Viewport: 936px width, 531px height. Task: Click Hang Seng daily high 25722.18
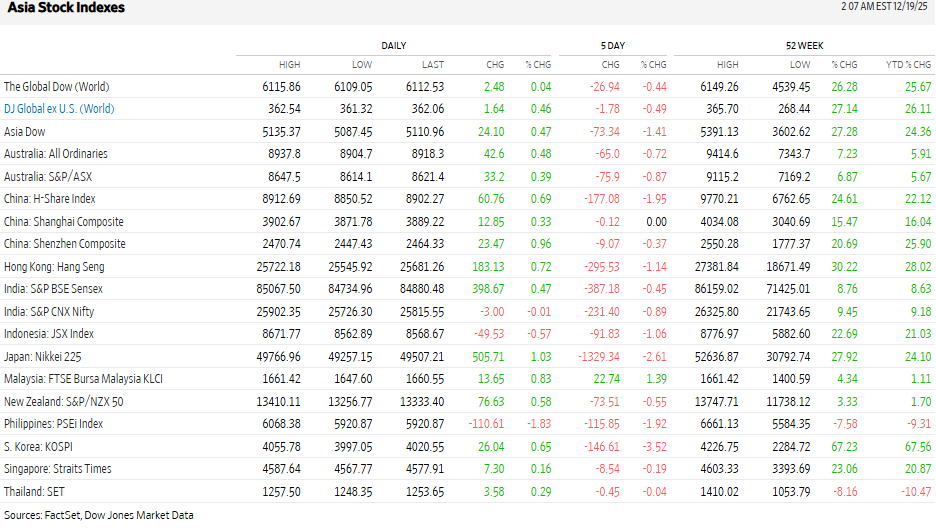pyautogui.click(x=279, y=267)
